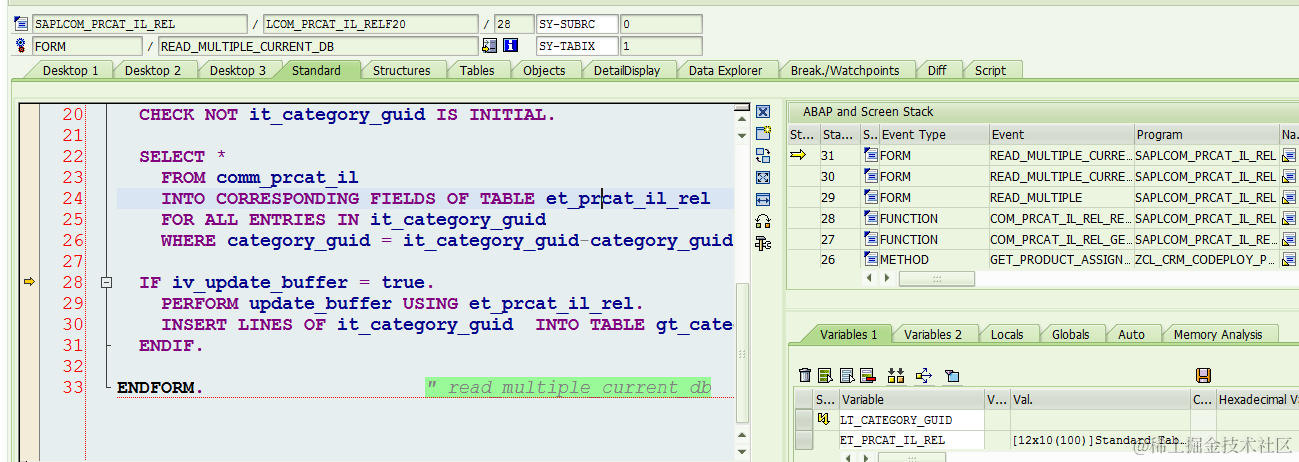Click the tool settings icon below headphones
Image resolution: width=1299 pixels, height=462 pixels.
point(763,243)
